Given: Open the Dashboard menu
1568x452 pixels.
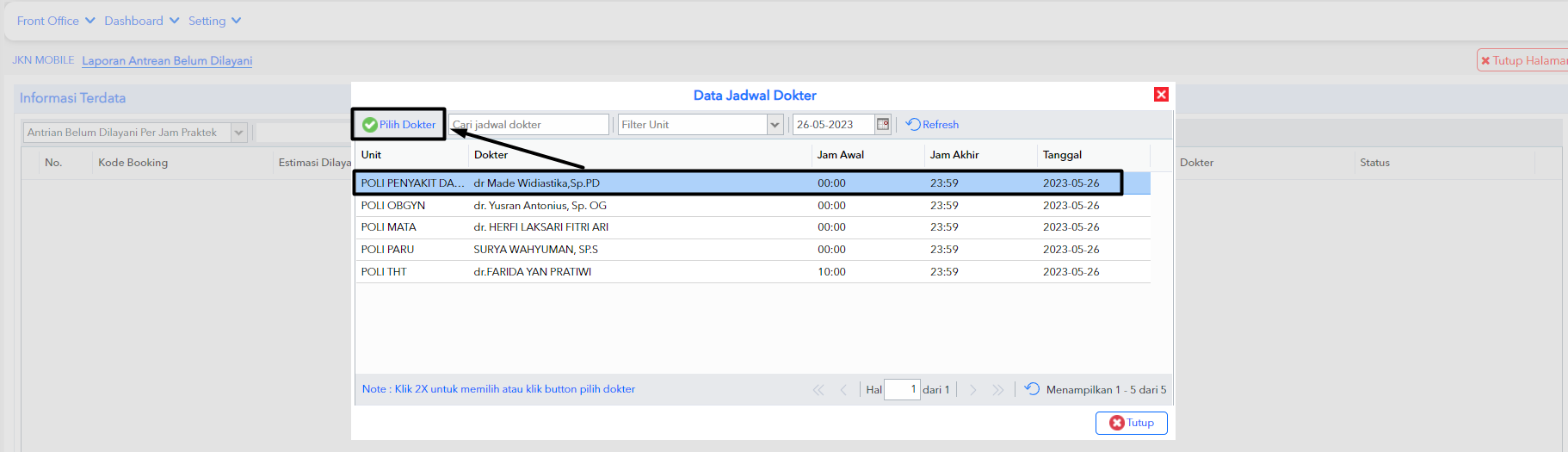Looking at the screenshot, I should click(142, 21).
